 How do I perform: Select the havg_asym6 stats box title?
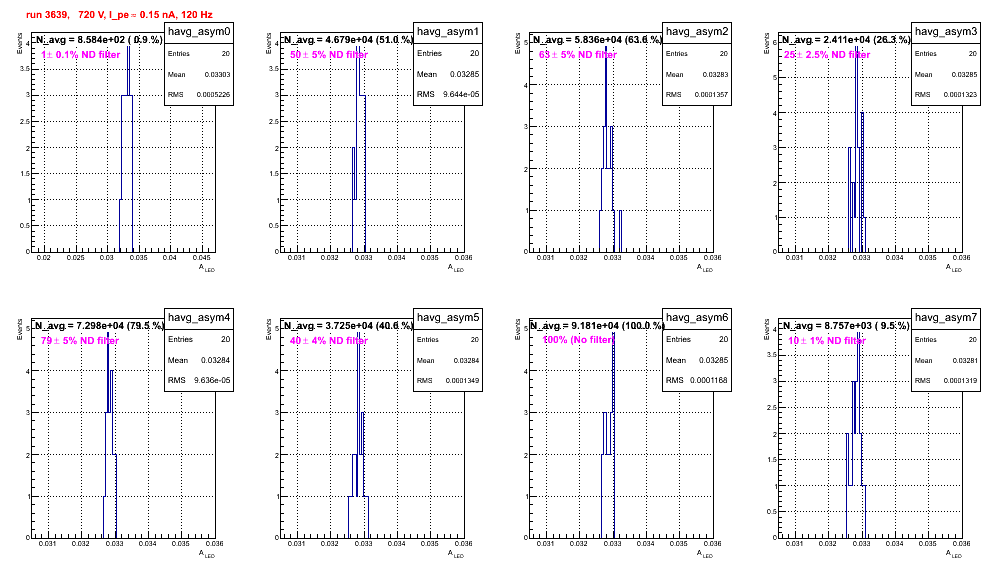coord(697,317)
